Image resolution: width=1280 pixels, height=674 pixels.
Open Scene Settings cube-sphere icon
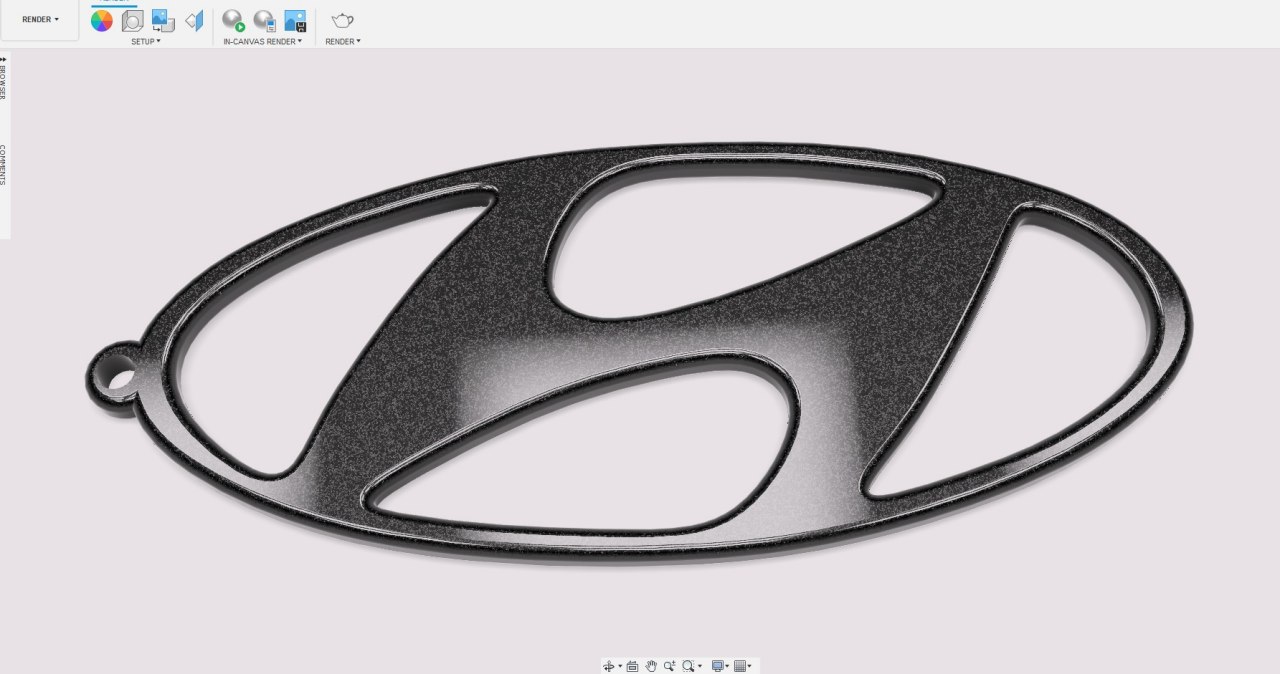(133, 20)
